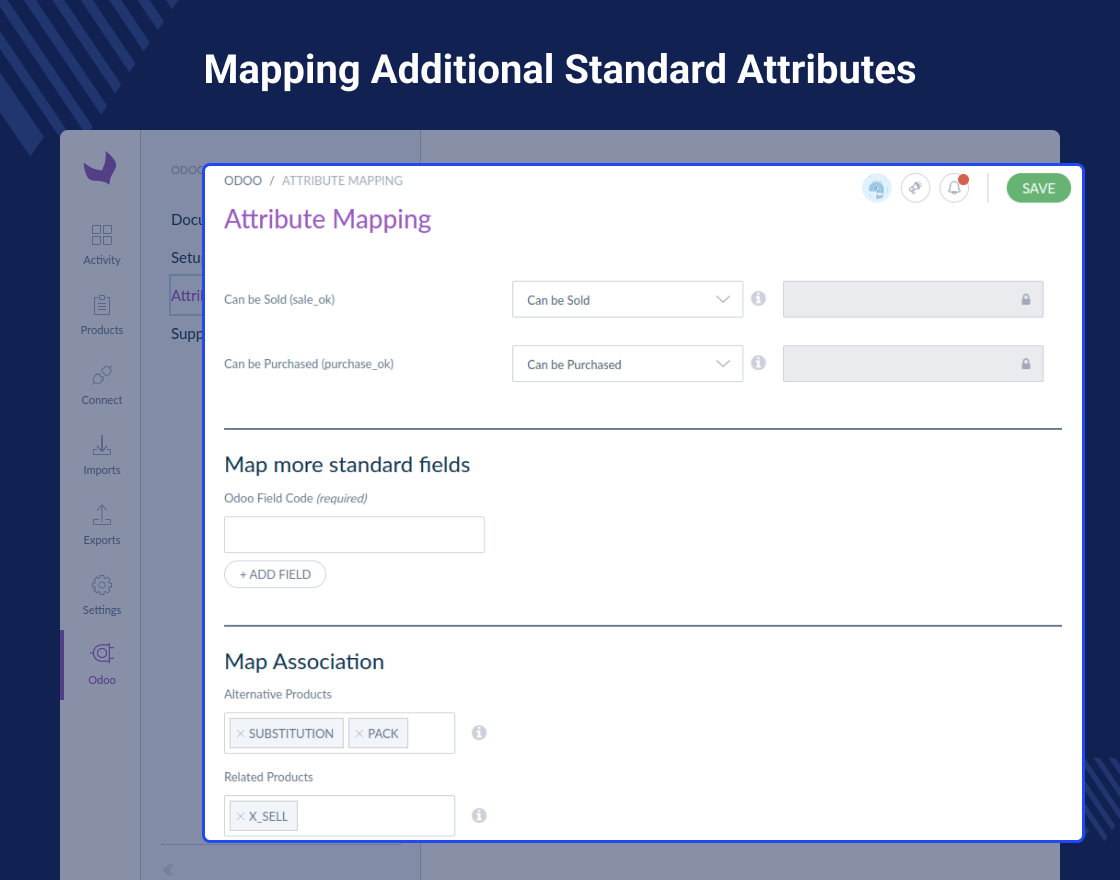Click the Akeneo logo in sidebar
The height and width of the screenshot is (880, 1120).
(100, 168)
